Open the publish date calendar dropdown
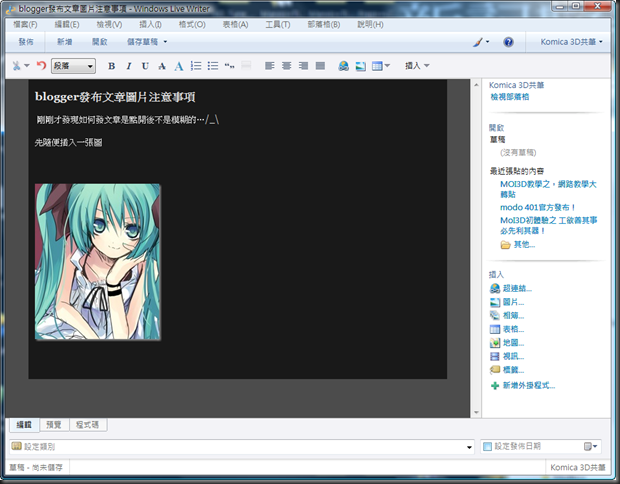This screenshot has width=620, height=484. tap(590, 446)
